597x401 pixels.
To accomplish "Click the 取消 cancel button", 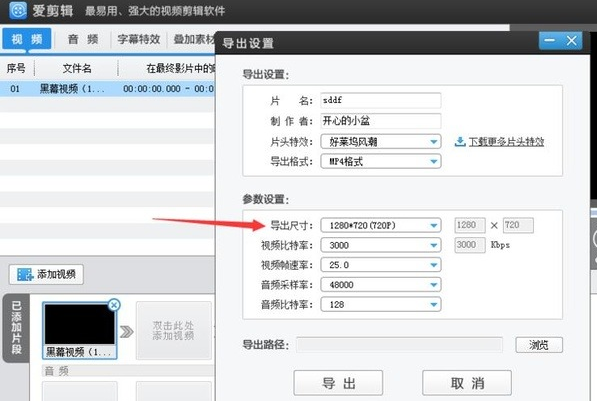I will click(467, 383).
